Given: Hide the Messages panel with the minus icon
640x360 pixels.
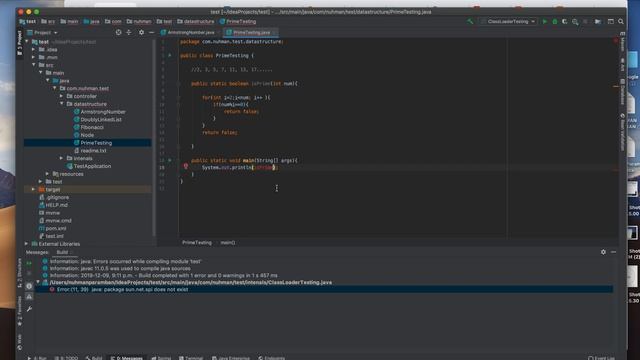Looking at the screenshot, I should click(613, 252).
